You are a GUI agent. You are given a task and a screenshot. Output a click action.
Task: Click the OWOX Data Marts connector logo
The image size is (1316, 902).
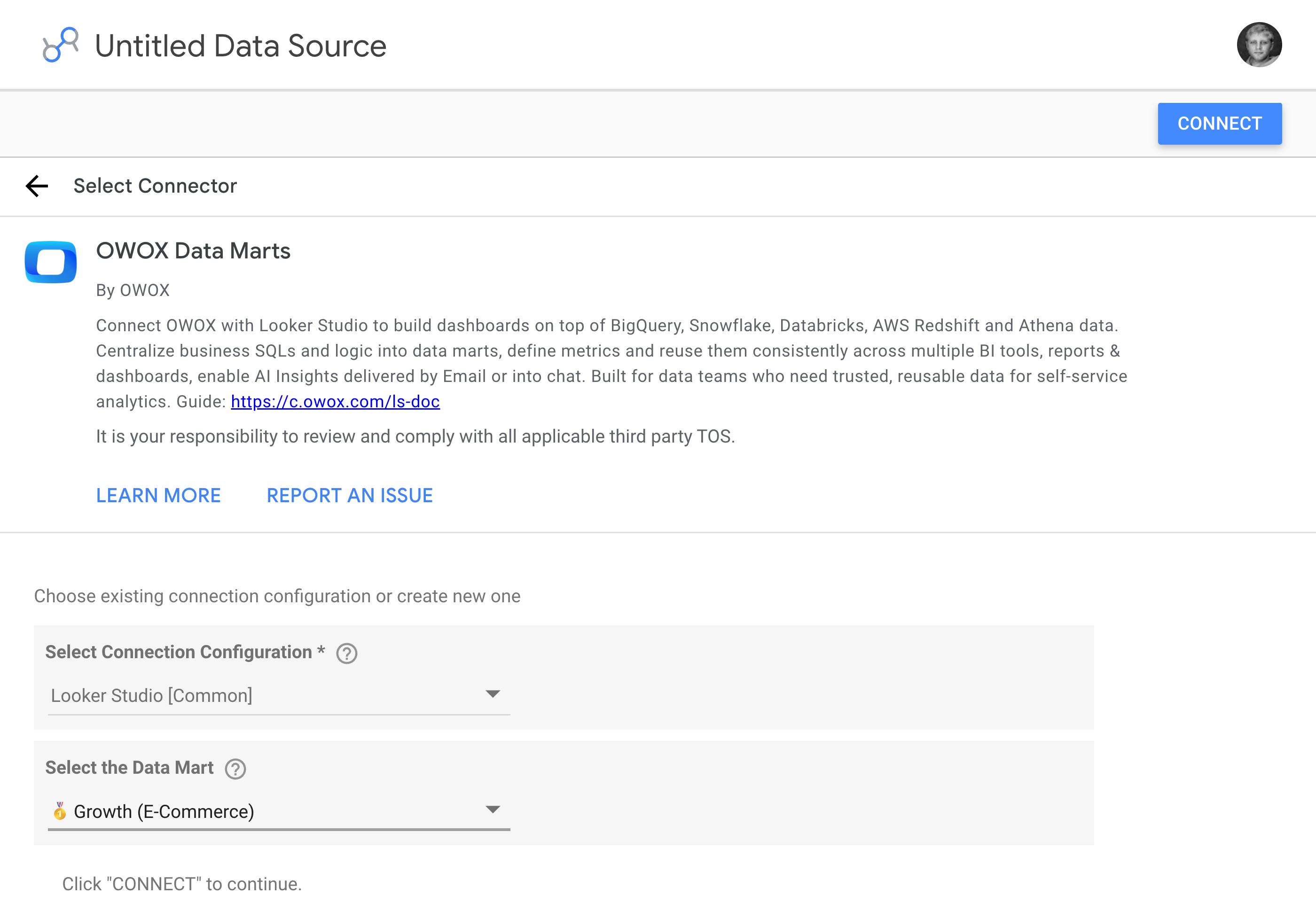(x=50, y=262)
